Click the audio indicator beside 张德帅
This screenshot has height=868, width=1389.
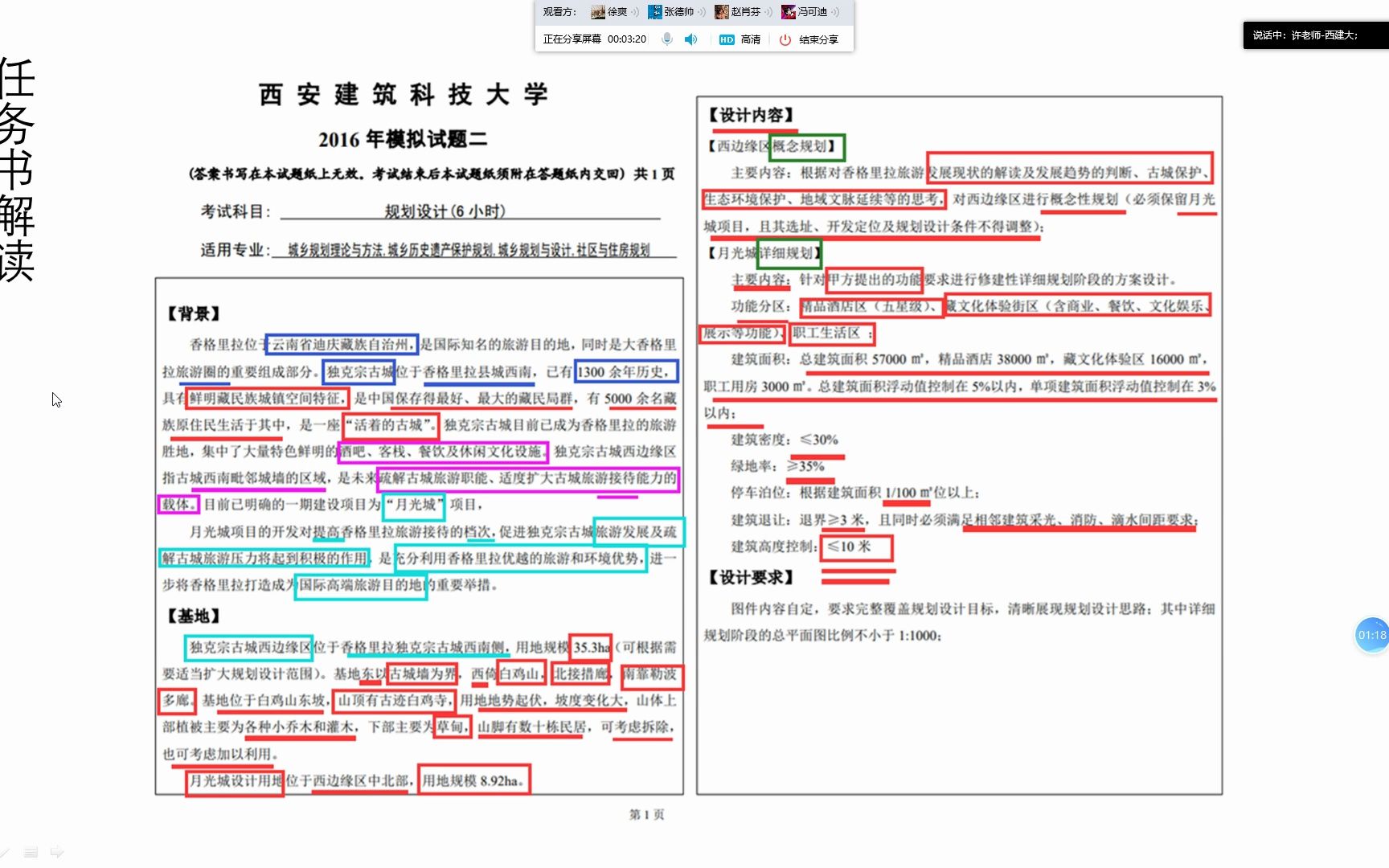(702, 12)
